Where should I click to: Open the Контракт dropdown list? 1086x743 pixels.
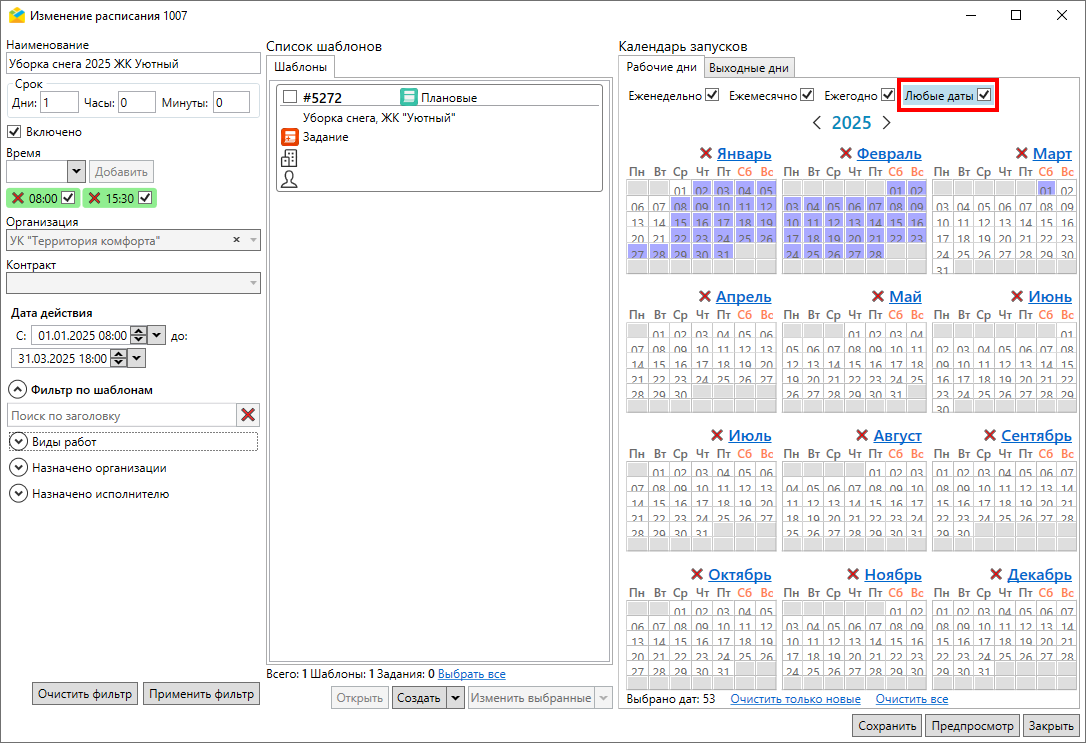(252, 283)
